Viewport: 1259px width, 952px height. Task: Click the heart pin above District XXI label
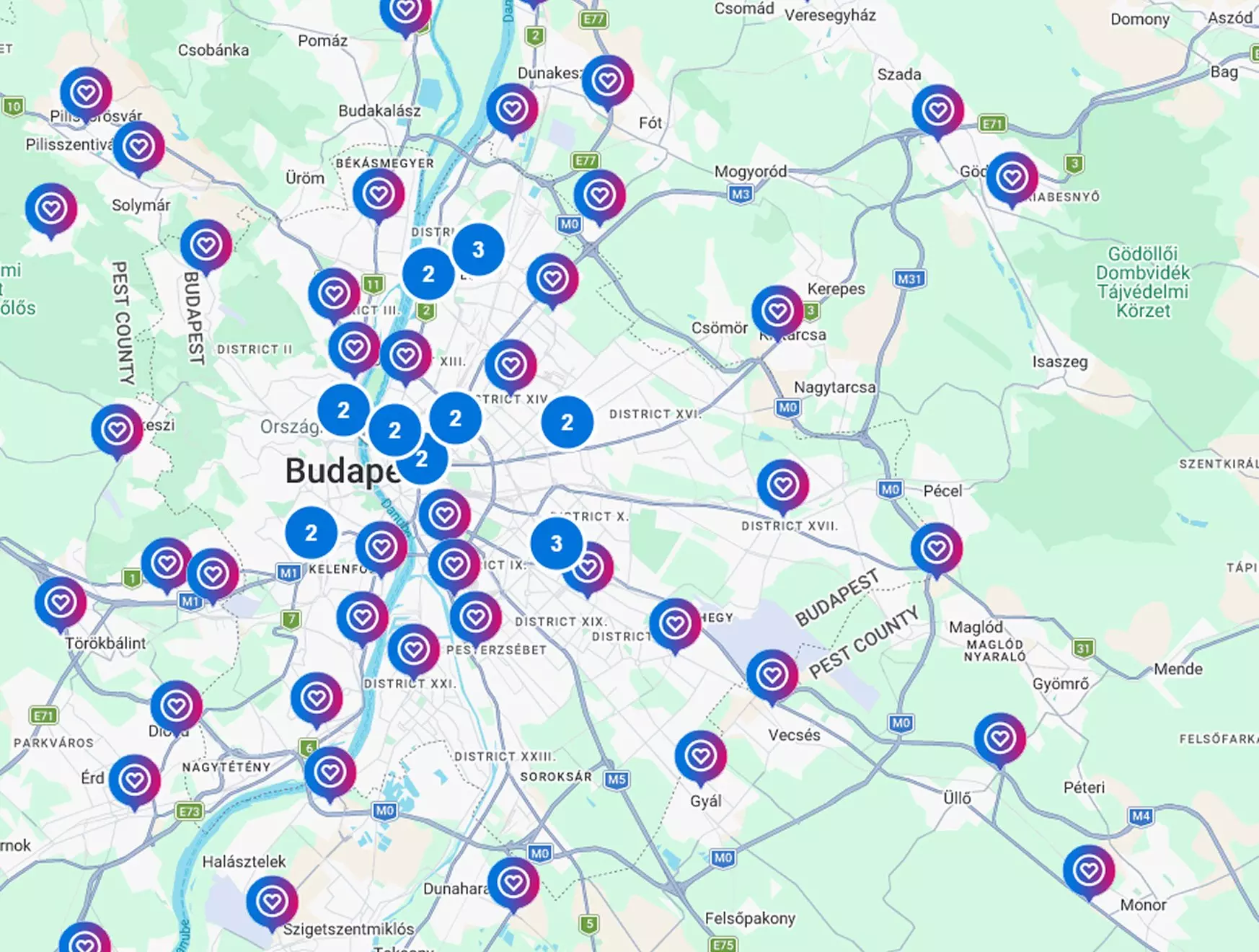point(413,652)
